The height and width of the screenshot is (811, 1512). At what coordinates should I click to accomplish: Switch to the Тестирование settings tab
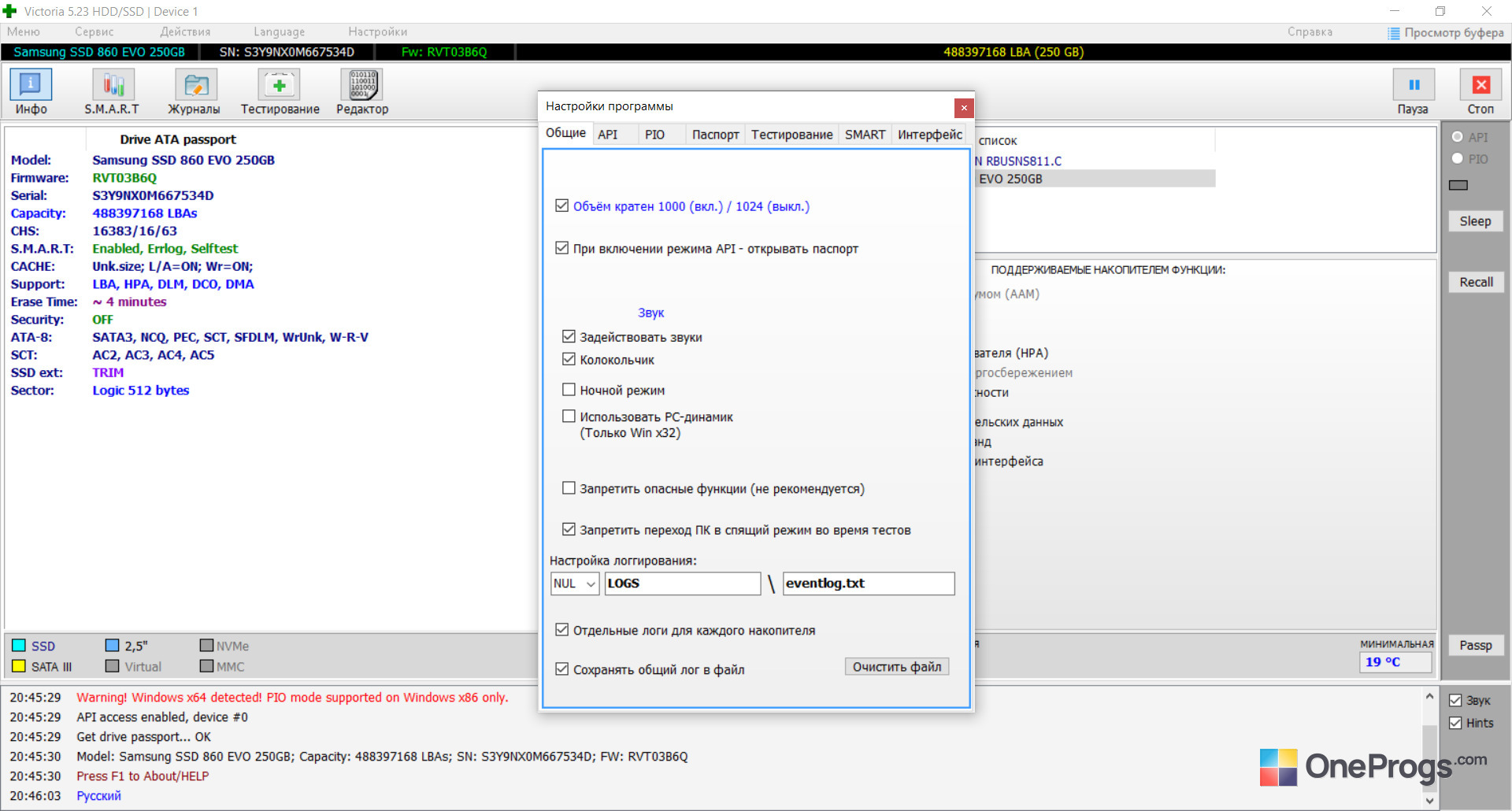791,135
